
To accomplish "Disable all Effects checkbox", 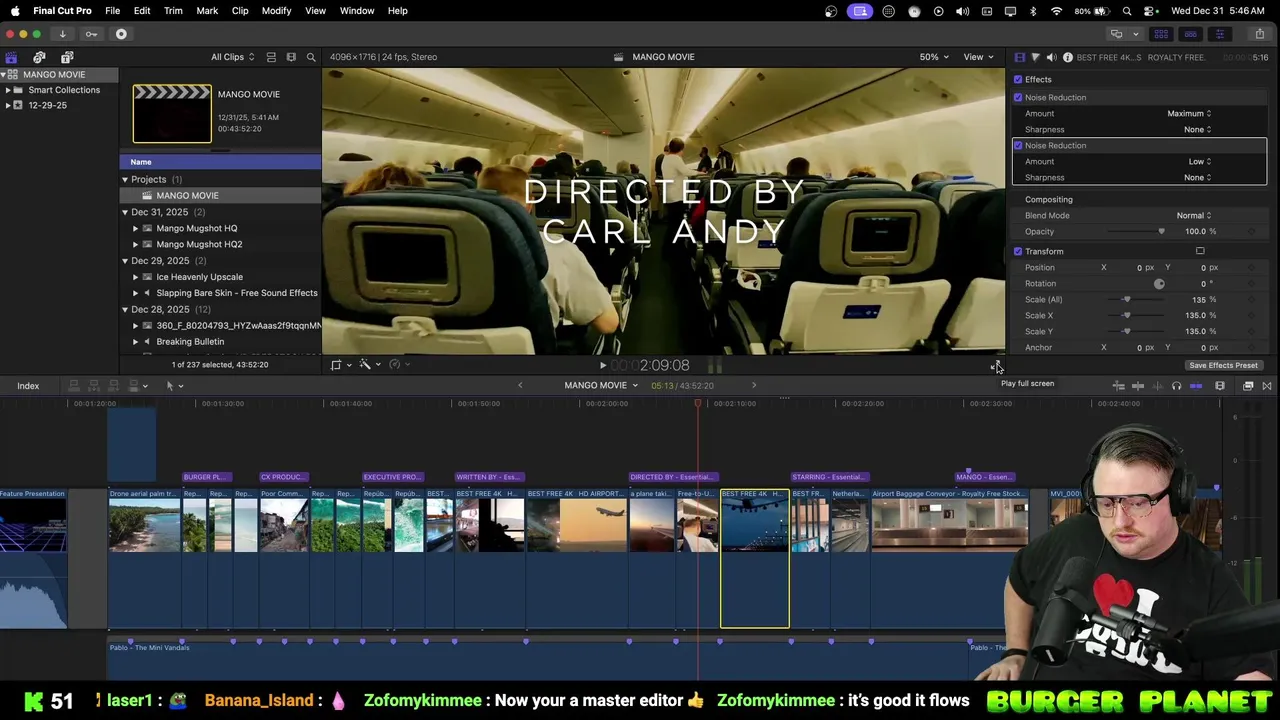I will (1018, 79).
